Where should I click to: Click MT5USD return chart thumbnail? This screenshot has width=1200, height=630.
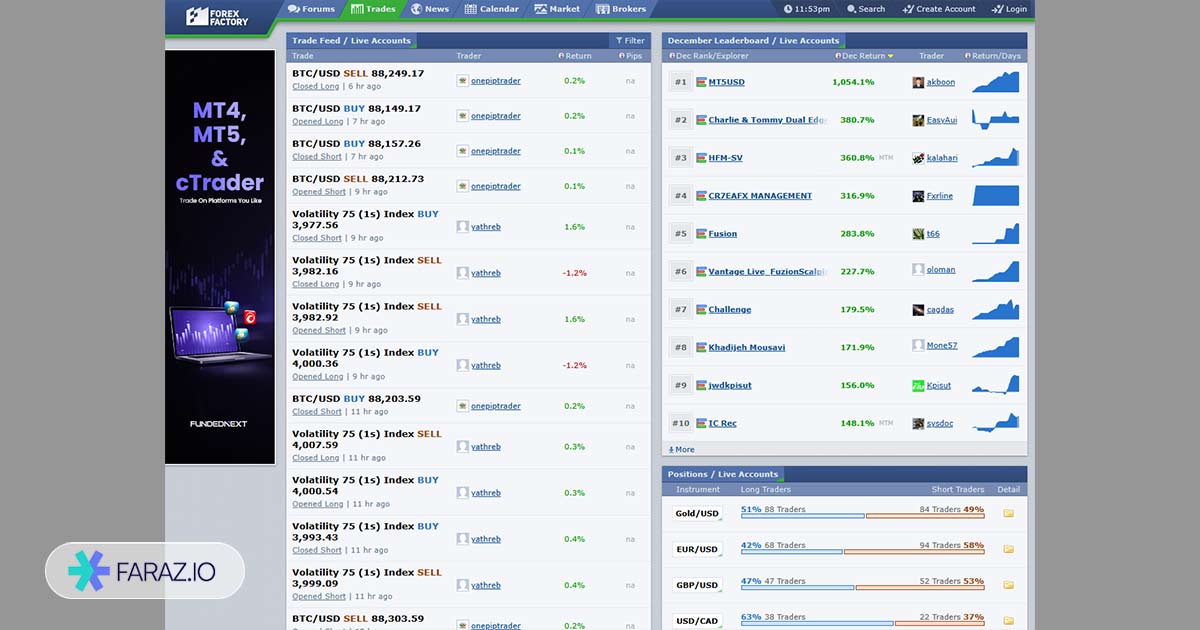(995, 82)
